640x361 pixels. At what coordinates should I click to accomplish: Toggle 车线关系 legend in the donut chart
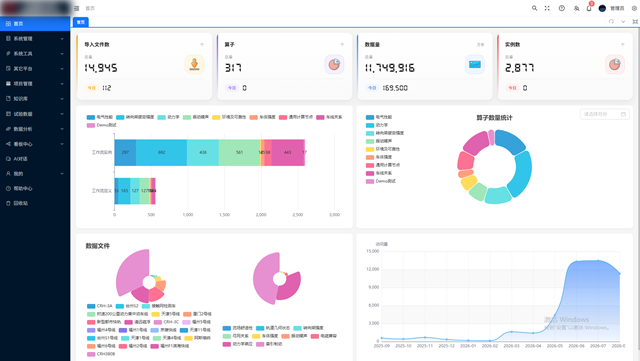pyautogui.click(x=379, y=173)
